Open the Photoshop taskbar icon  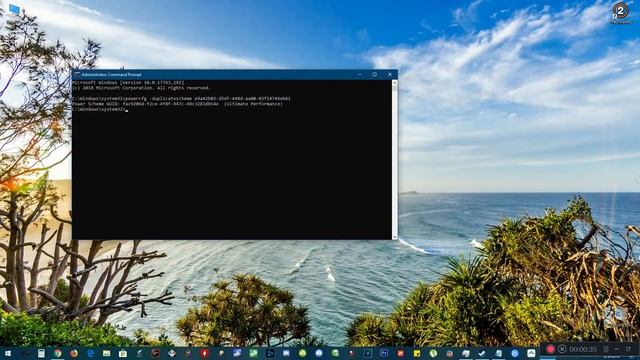point(384,353)
